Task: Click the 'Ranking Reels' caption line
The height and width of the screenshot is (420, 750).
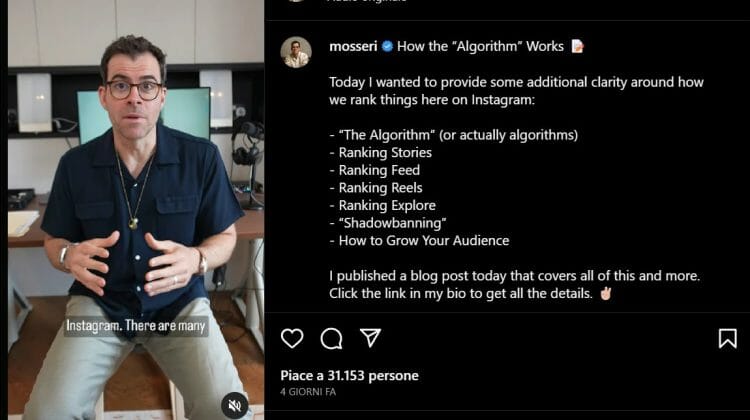Action: [x=380, y=188]
